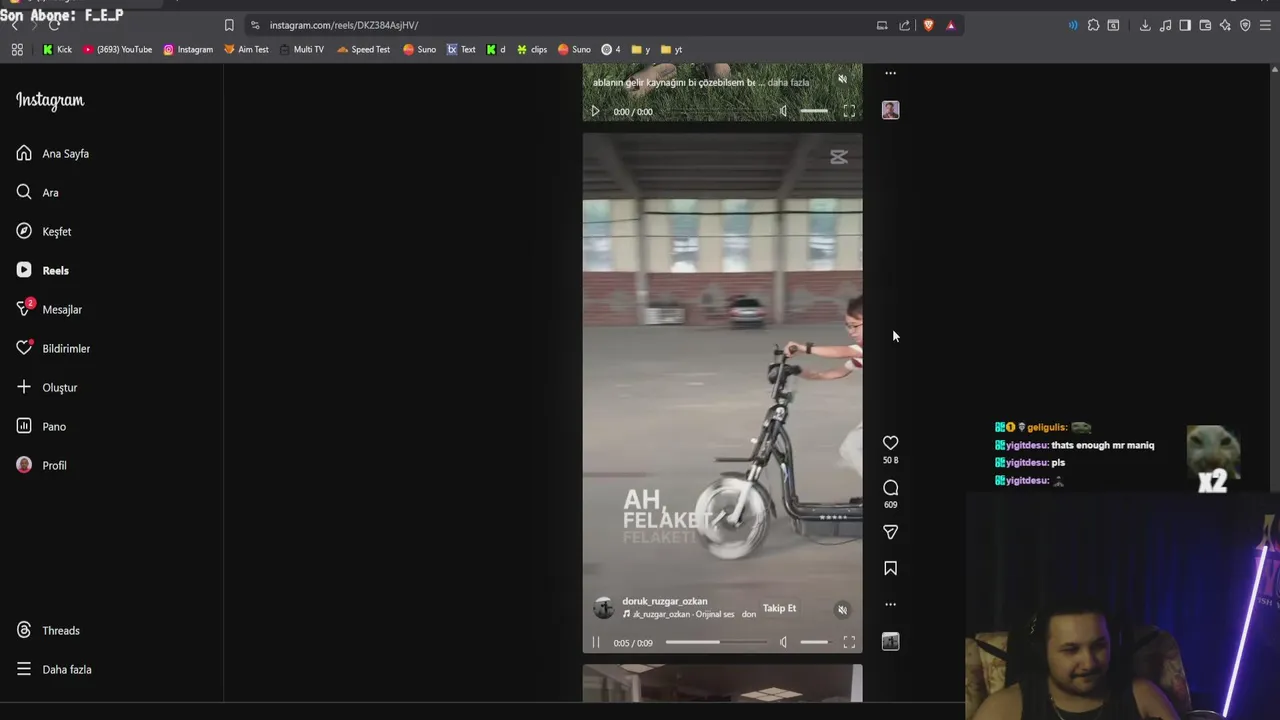Click Oluştur to create a post

coord(46,387)
